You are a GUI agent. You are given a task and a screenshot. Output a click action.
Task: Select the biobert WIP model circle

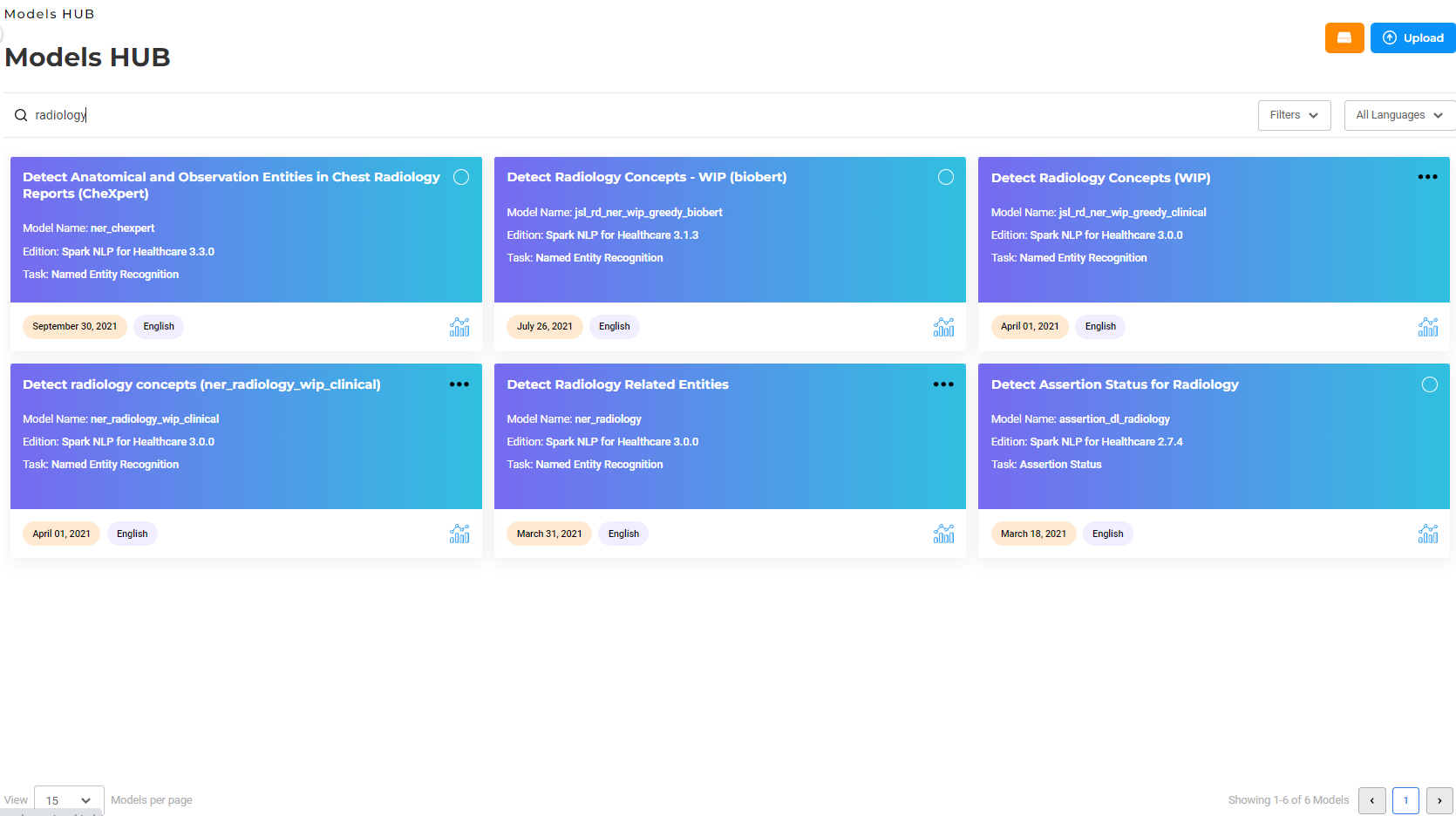click(x=945, y=177)
